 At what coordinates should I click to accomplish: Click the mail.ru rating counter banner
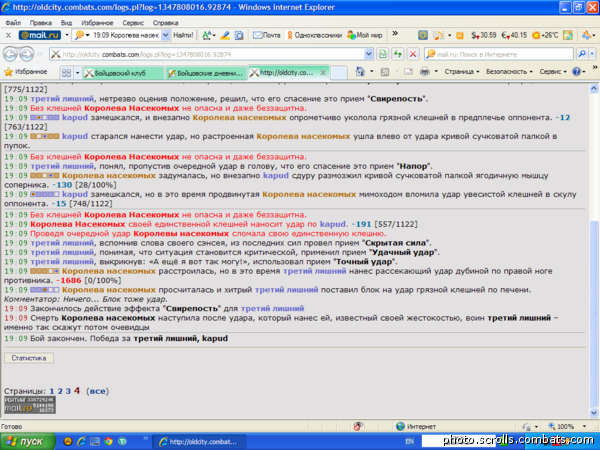point(30,405)
